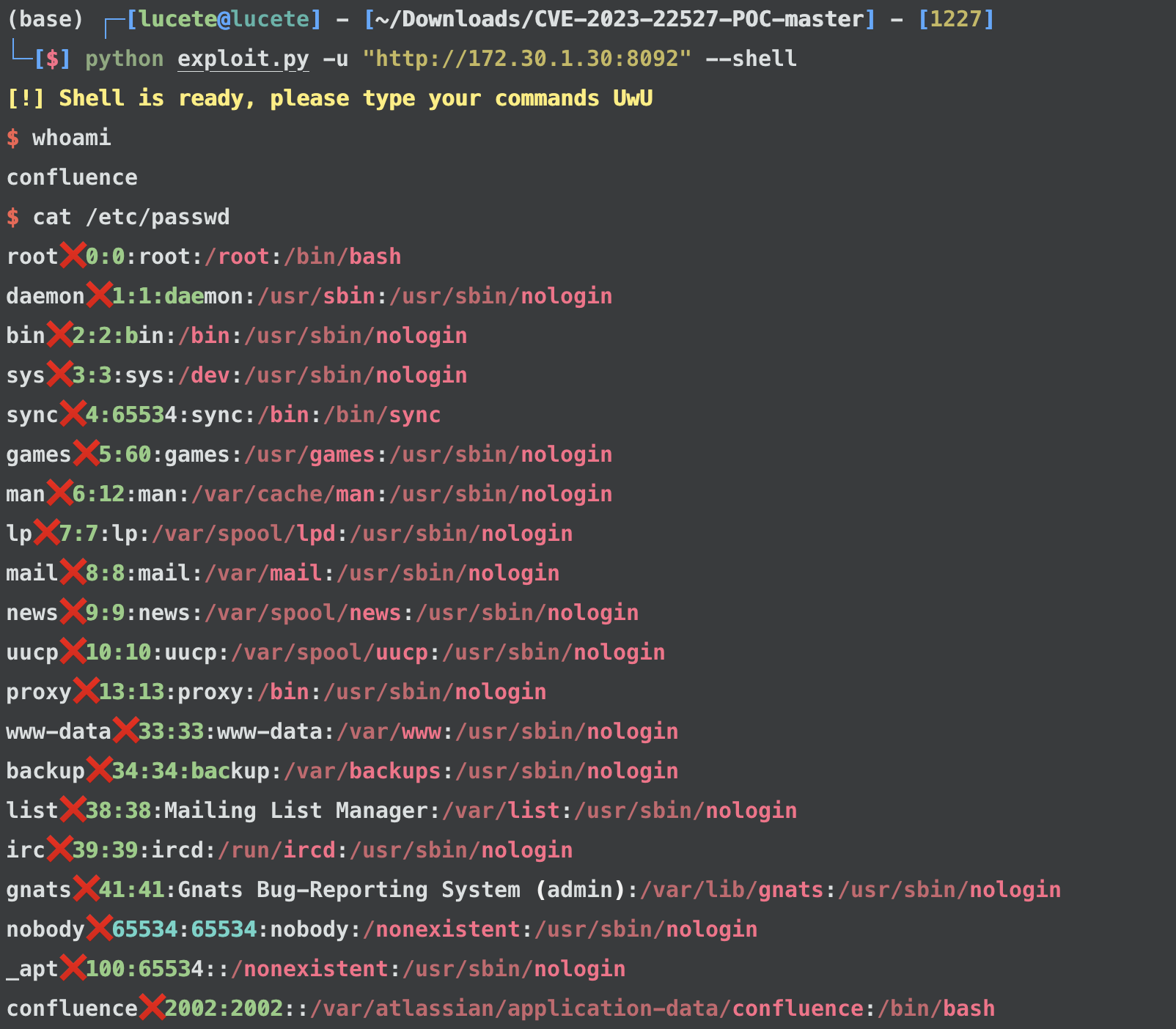This screenshot has height=1029, width=1176.
Task: Click the whoami command
Action: pos(72,138)
